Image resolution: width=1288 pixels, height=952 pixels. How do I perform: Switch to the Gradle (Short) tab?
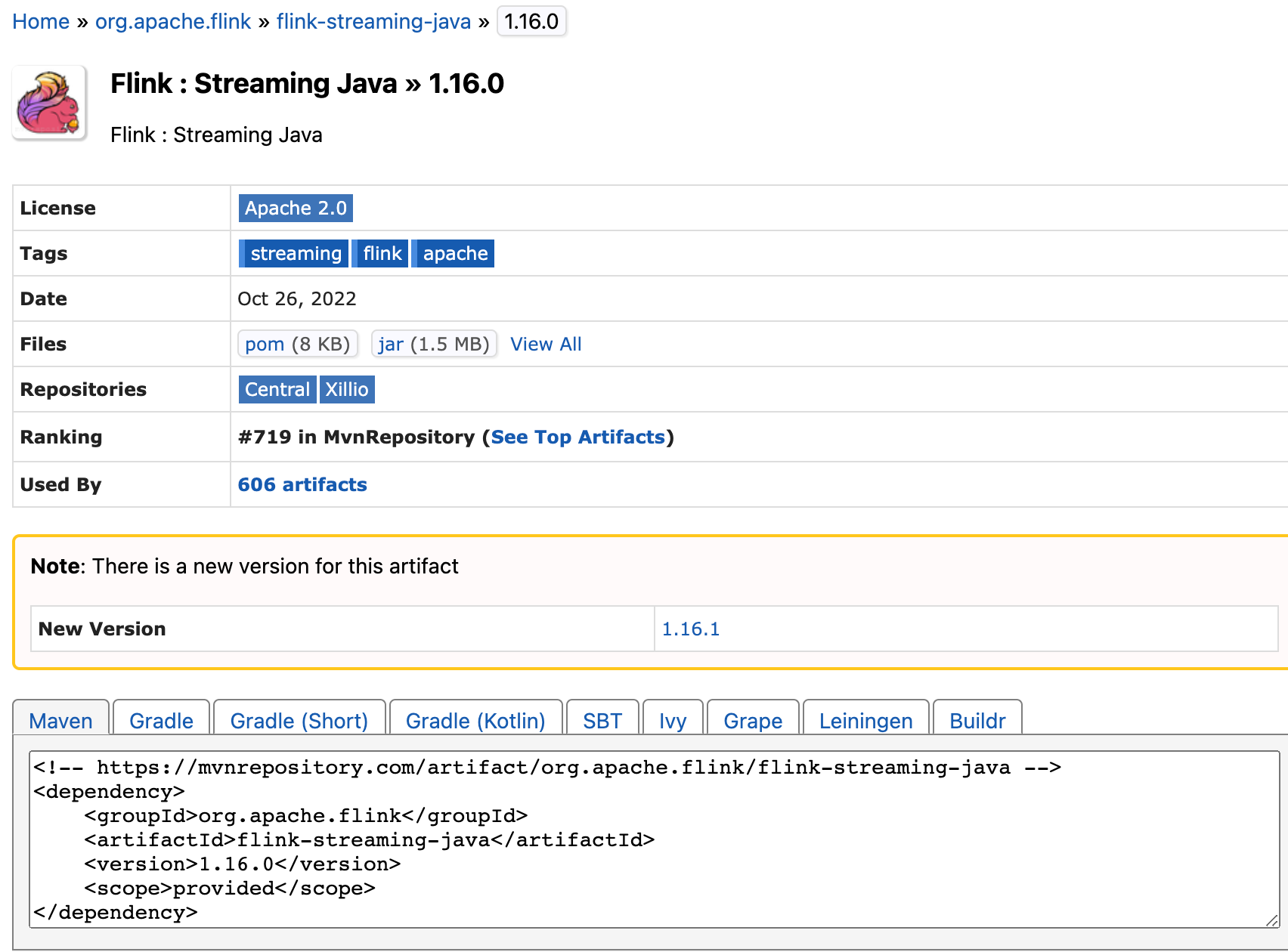(x=299, y=718)
